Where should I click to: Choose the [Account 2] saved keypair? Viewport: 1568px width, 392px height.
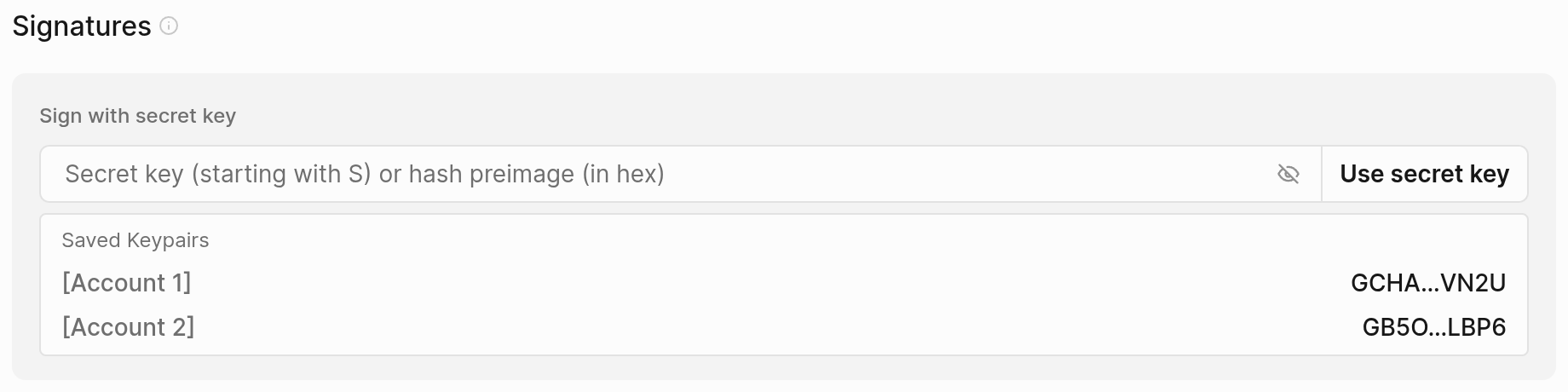pos(128,327)
